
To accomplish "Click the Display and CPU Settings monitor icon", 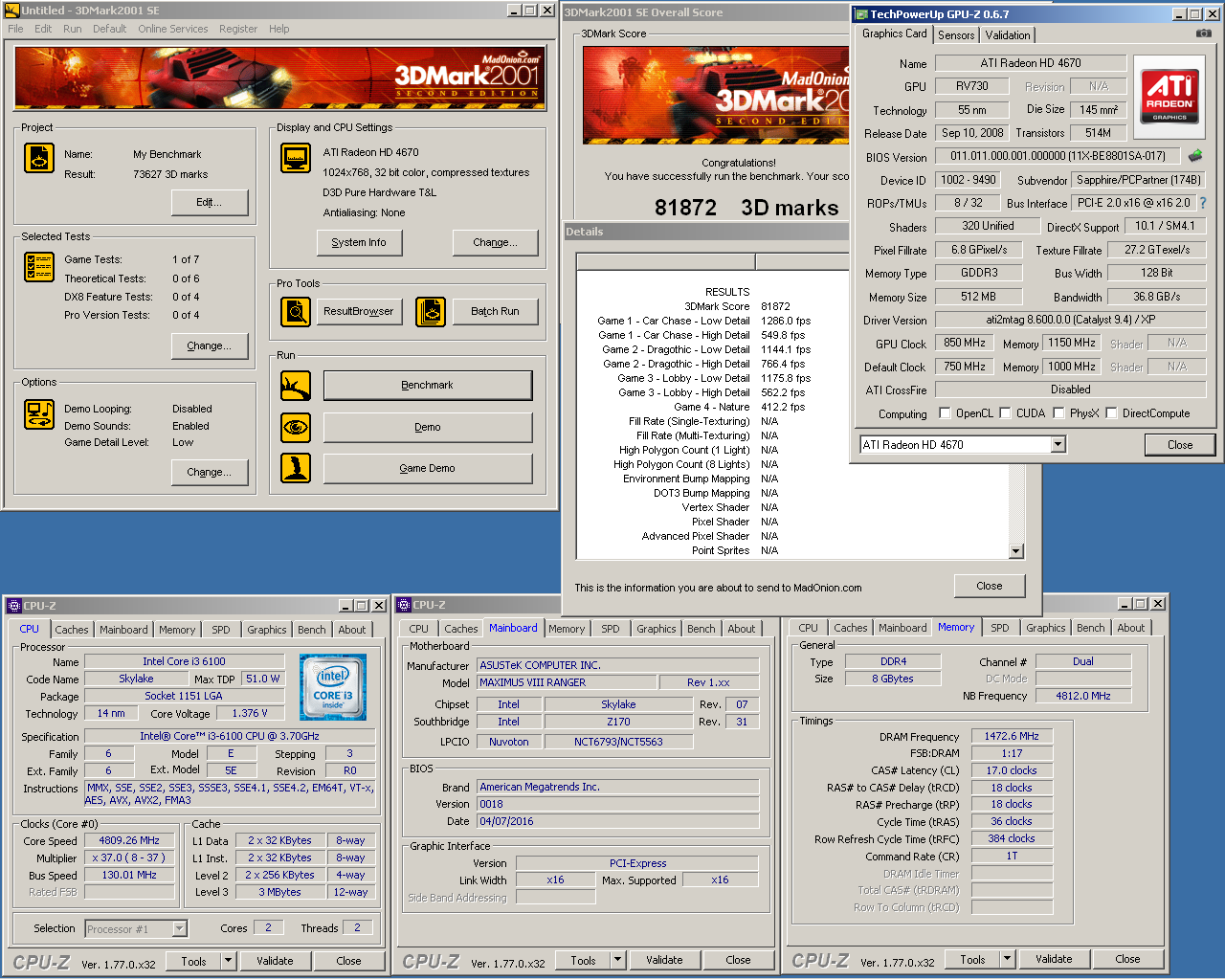I will point(296,158).
